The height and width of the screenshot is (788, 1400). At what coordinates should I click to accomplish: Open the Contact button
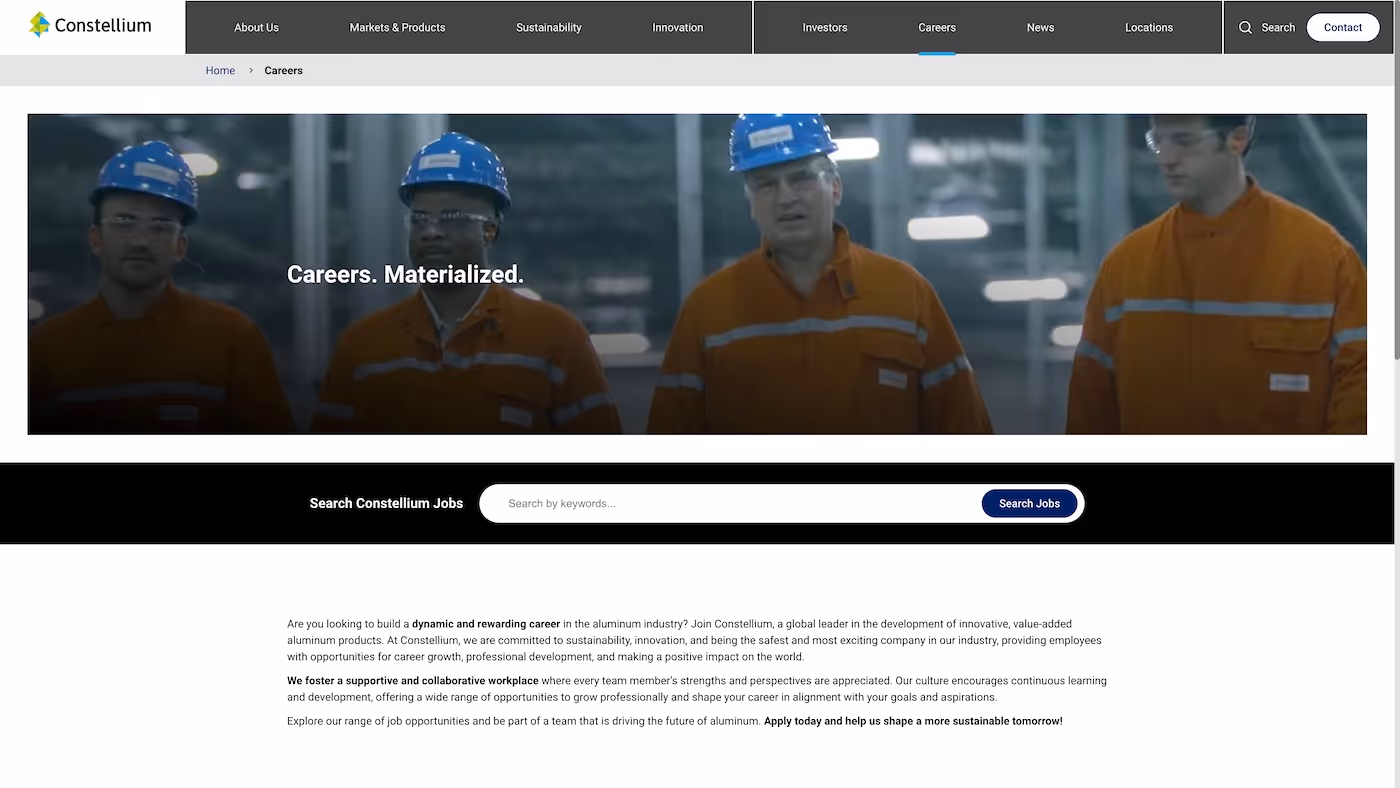(x=1342, y=27)
